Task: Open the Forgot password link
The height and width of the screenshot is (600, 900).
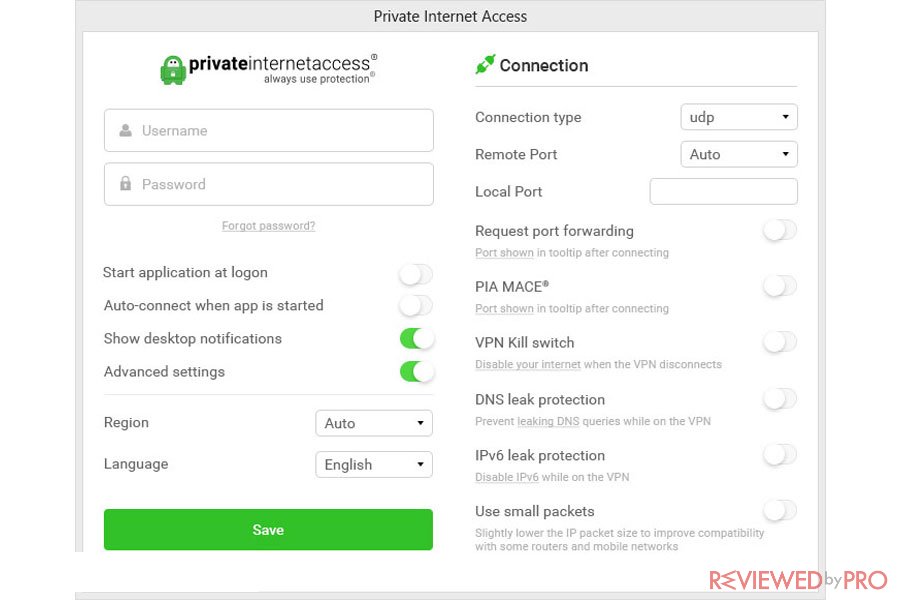Action: click(x=268, y=226)
